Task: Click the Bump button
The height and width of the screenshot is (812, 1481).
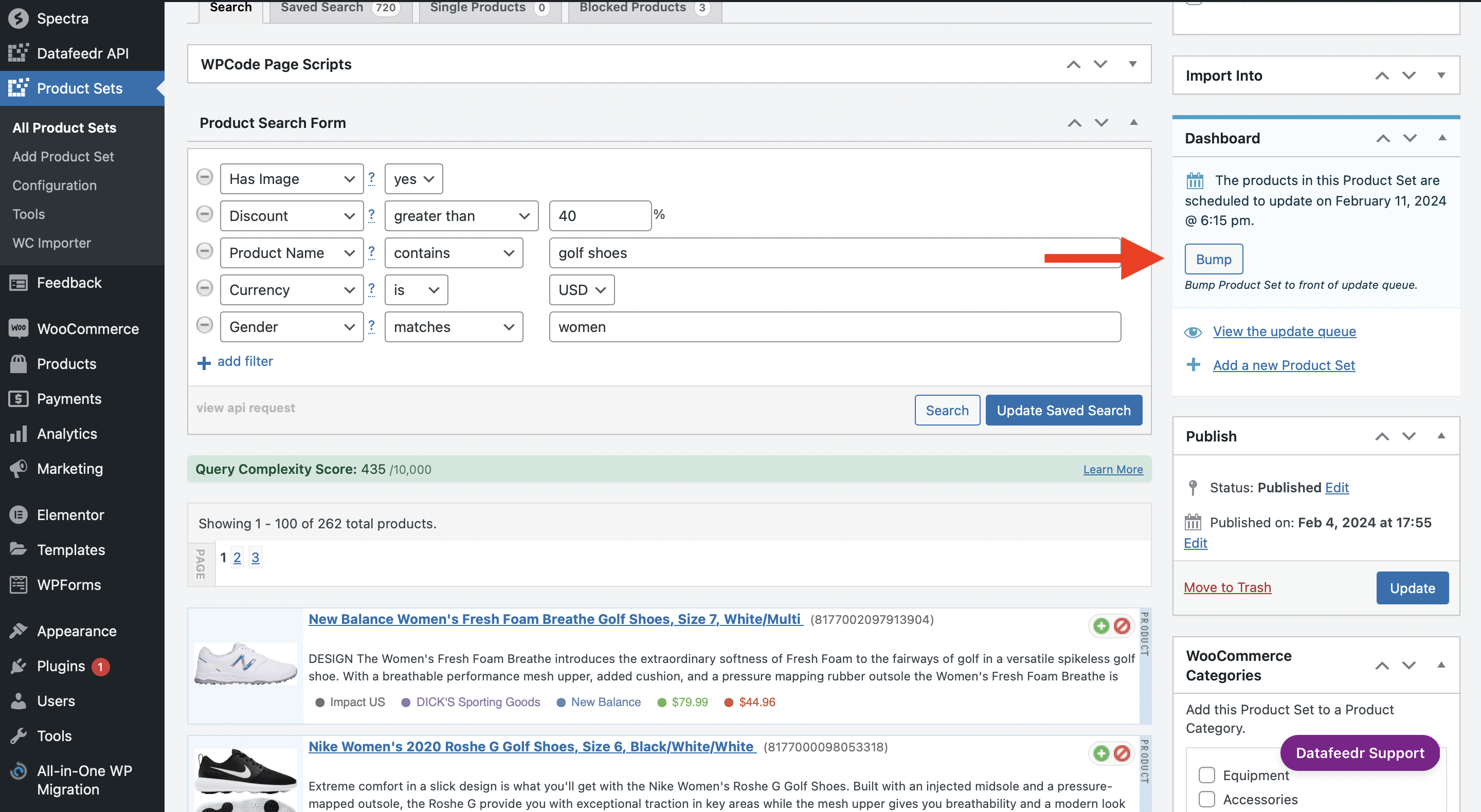Action: 1214,259
